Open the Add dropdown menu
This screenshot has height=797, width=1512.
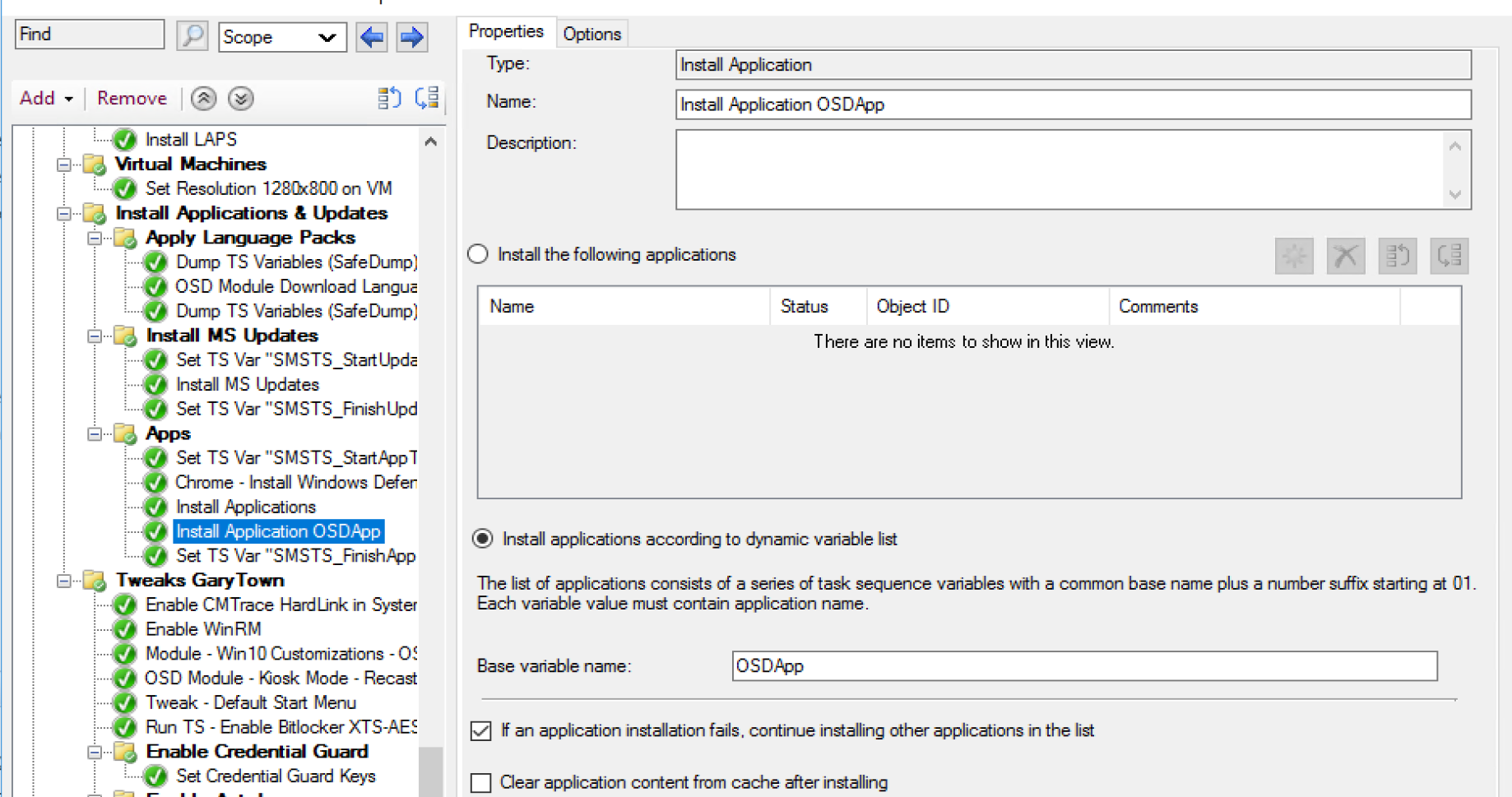[x=46, y=99]
